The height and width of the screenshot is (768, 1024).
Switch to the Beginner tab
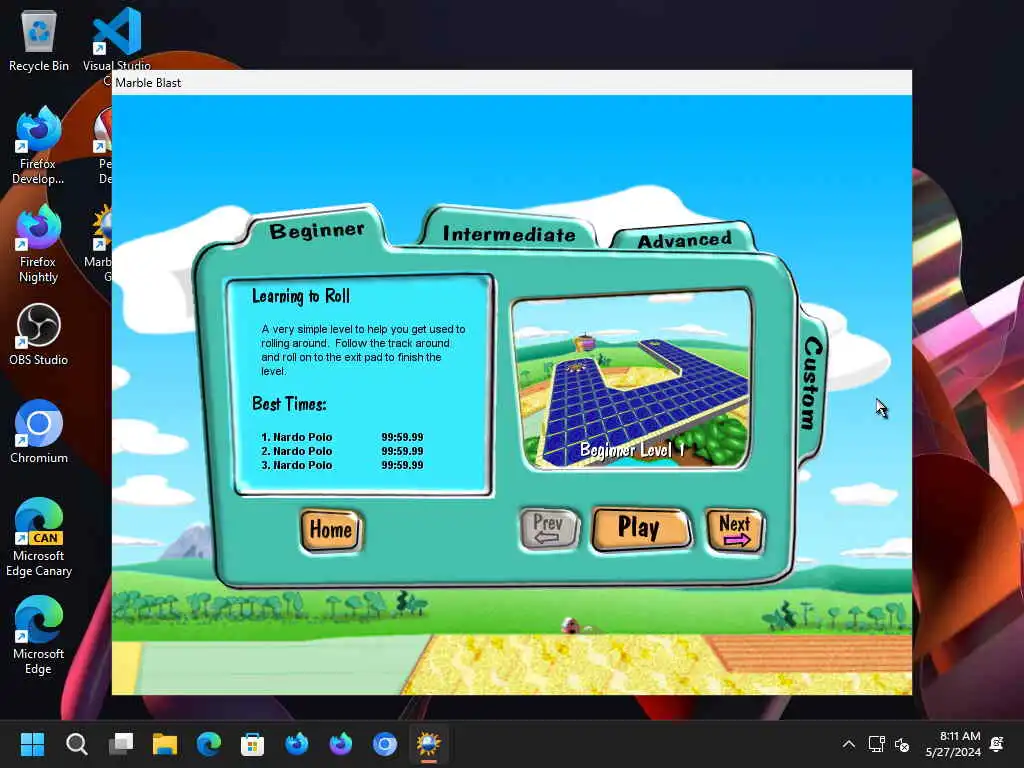317,230
